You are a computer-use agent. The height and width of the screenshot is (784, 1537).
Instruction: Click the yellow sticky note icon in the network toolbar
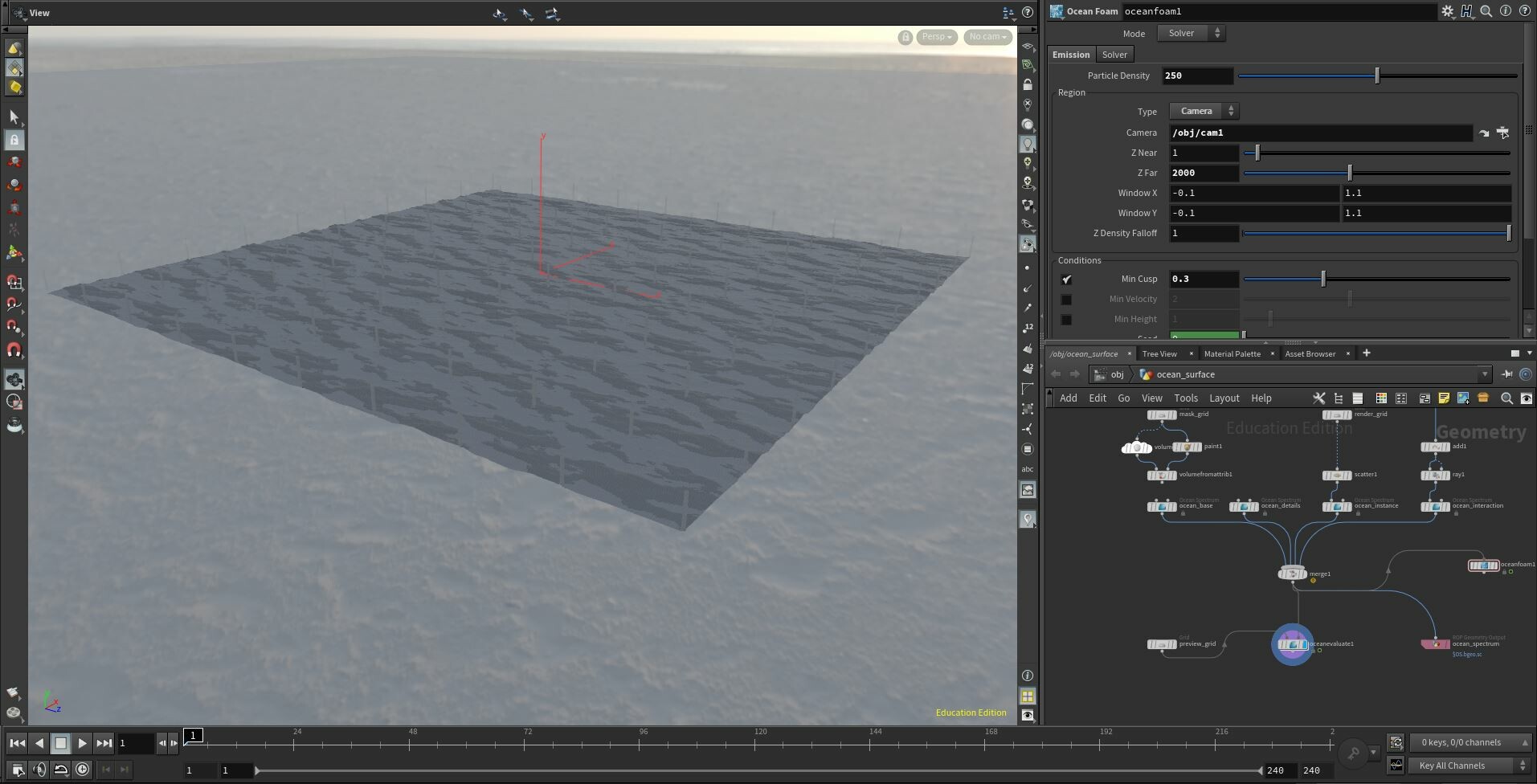[x=1444, y=398]
